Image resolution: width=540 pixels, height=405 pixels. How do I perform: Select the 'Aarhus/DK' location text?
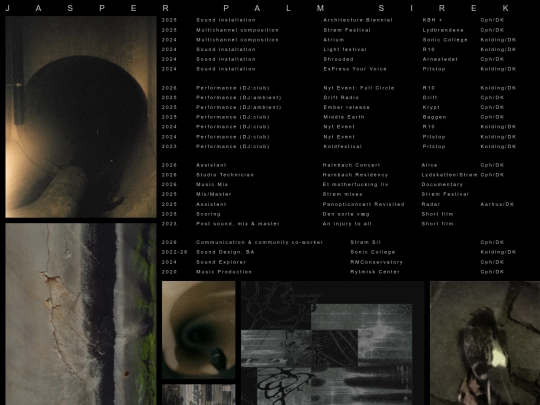point(497,204)
